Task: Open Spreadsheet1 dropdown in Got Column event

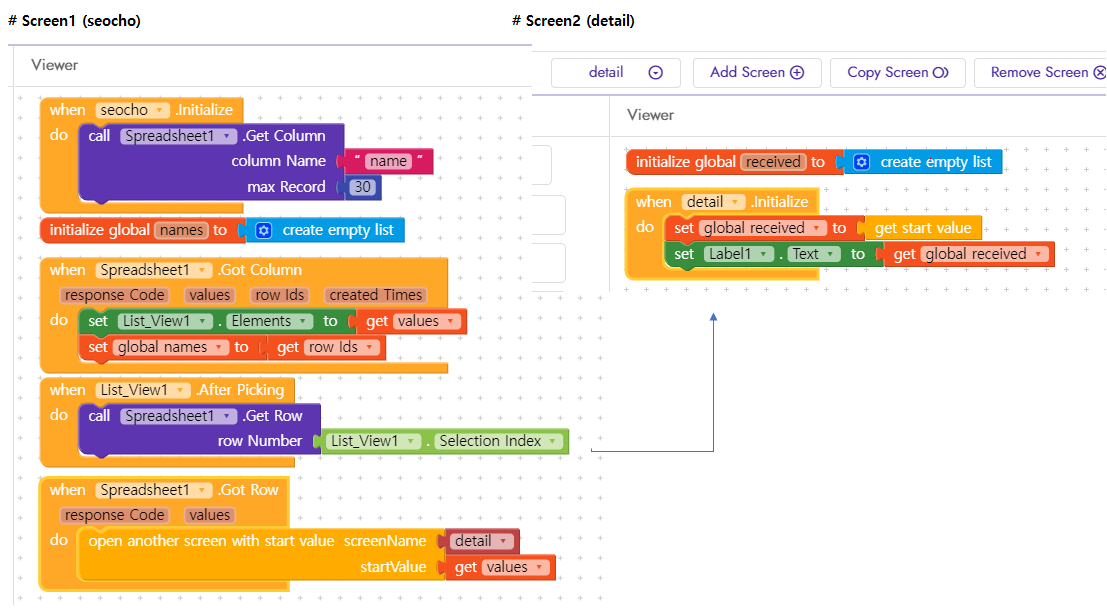Action: click(154, 270)
